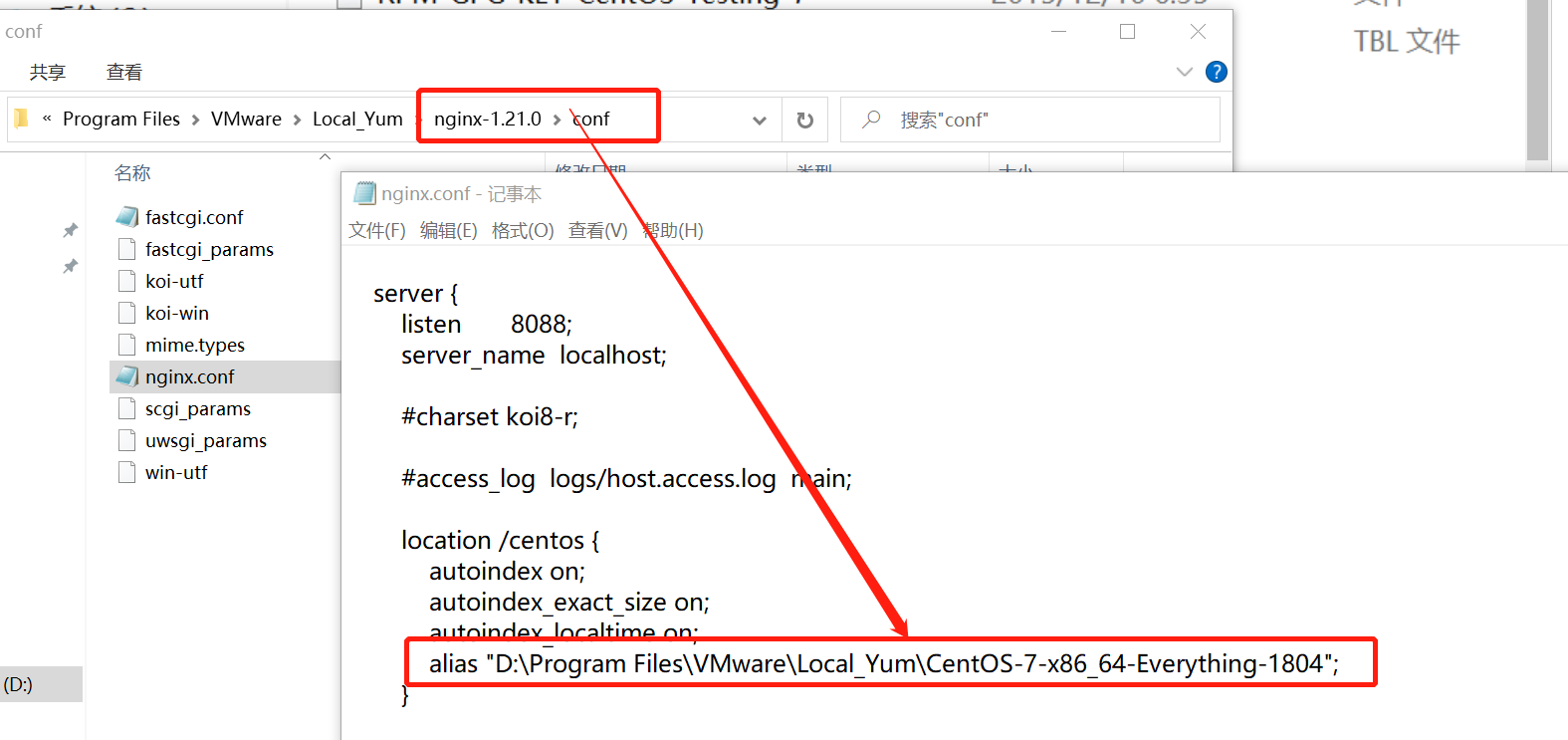Click the fastcgi_params file icon
The image size is (1568, 740).
point(126,249)
